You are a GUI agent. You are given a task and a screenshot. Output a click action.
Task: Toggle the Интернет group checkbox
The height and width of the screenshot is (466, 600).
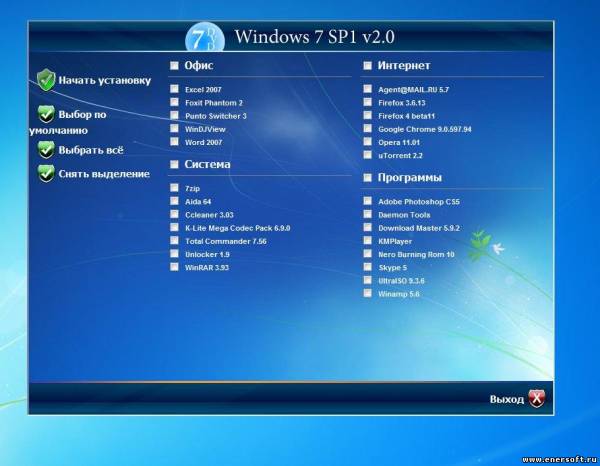367,65
